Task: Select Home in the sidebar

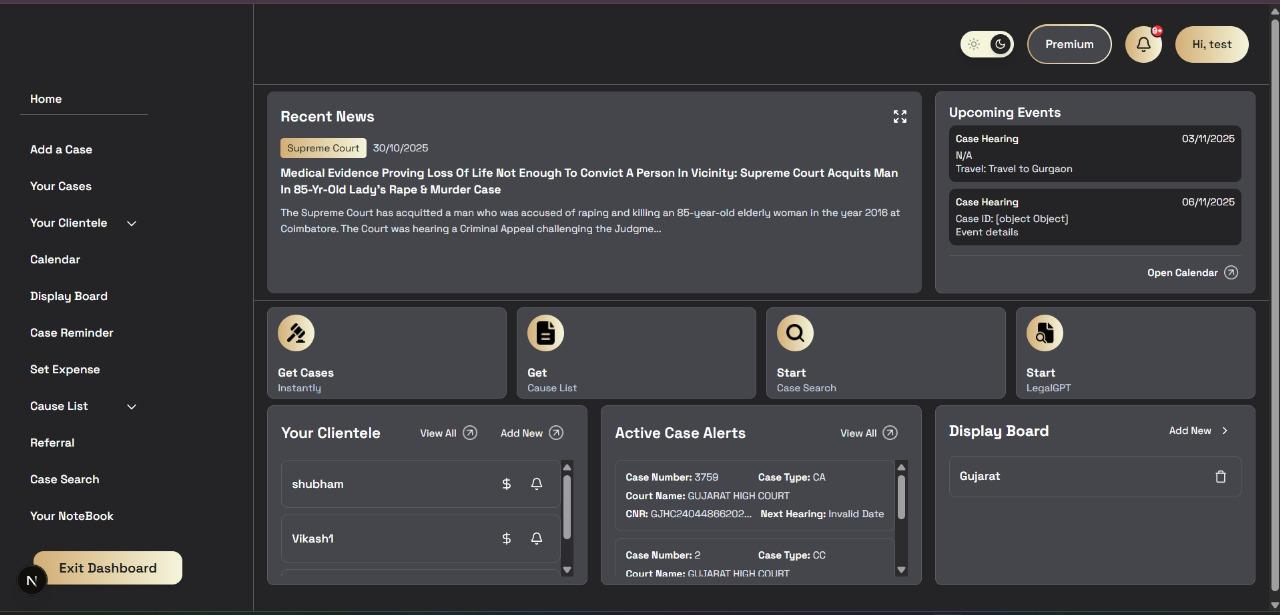Action: (x=46, y=99)
